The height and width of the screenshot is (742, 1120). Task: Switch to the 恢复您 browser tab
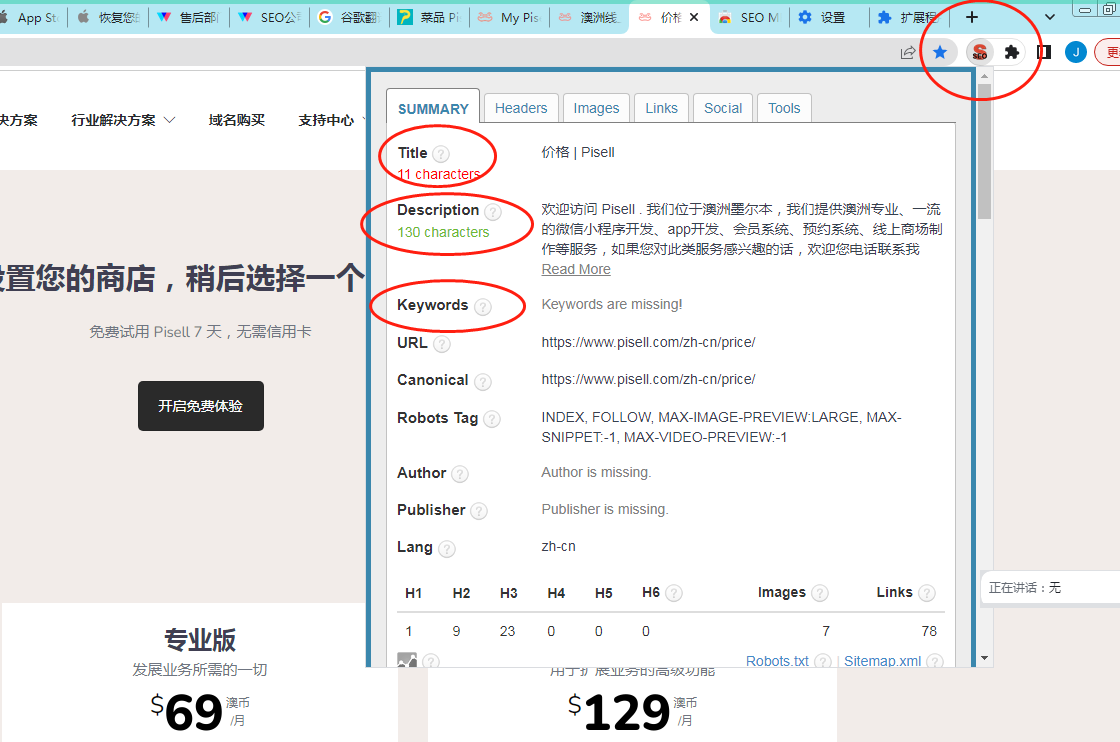click(108, 17)
